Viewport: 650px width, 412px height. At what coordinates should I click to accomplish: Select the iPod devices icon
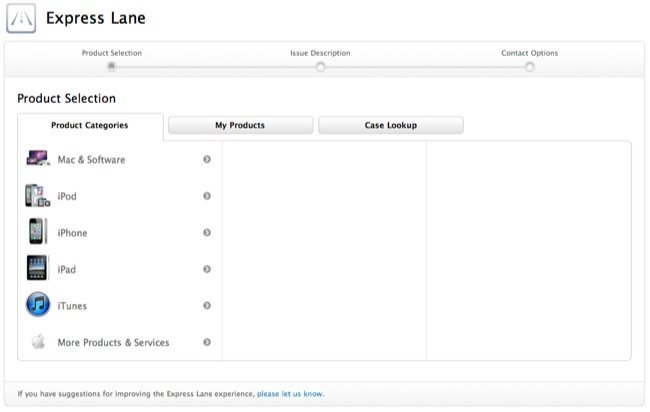pos(37,196)
